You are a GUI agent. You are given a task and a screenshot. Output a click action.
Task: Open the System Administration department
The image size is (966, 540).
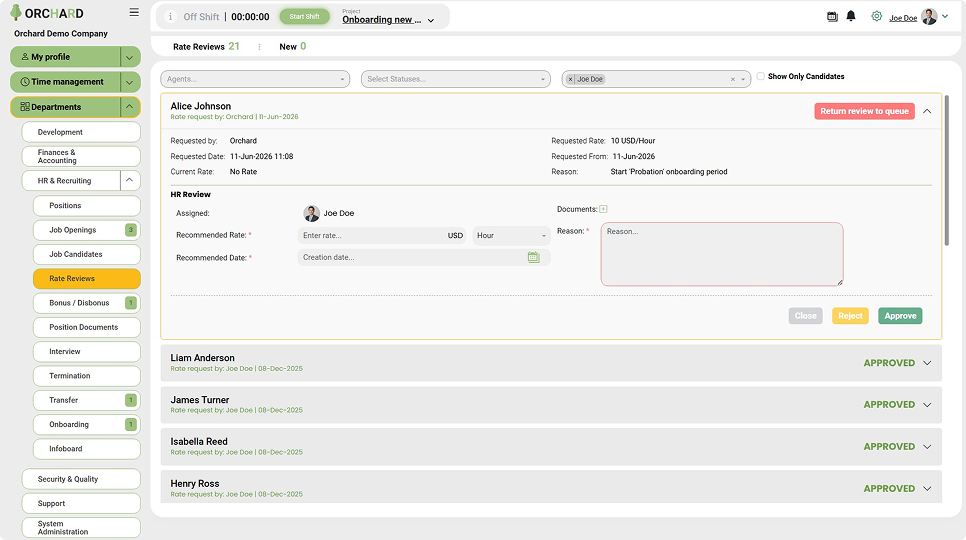point(81,528)
